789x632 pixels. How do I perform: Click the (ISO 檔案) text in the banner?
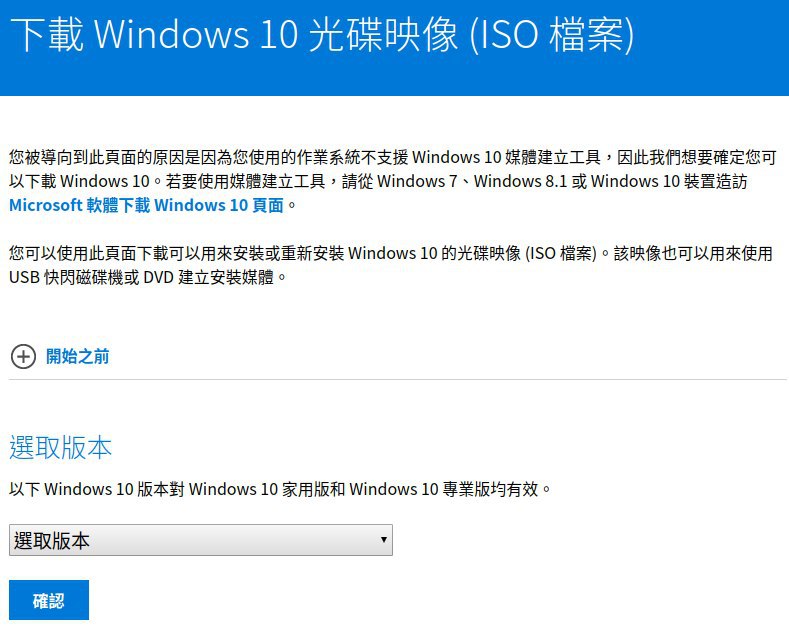click(x=551, y=35)
